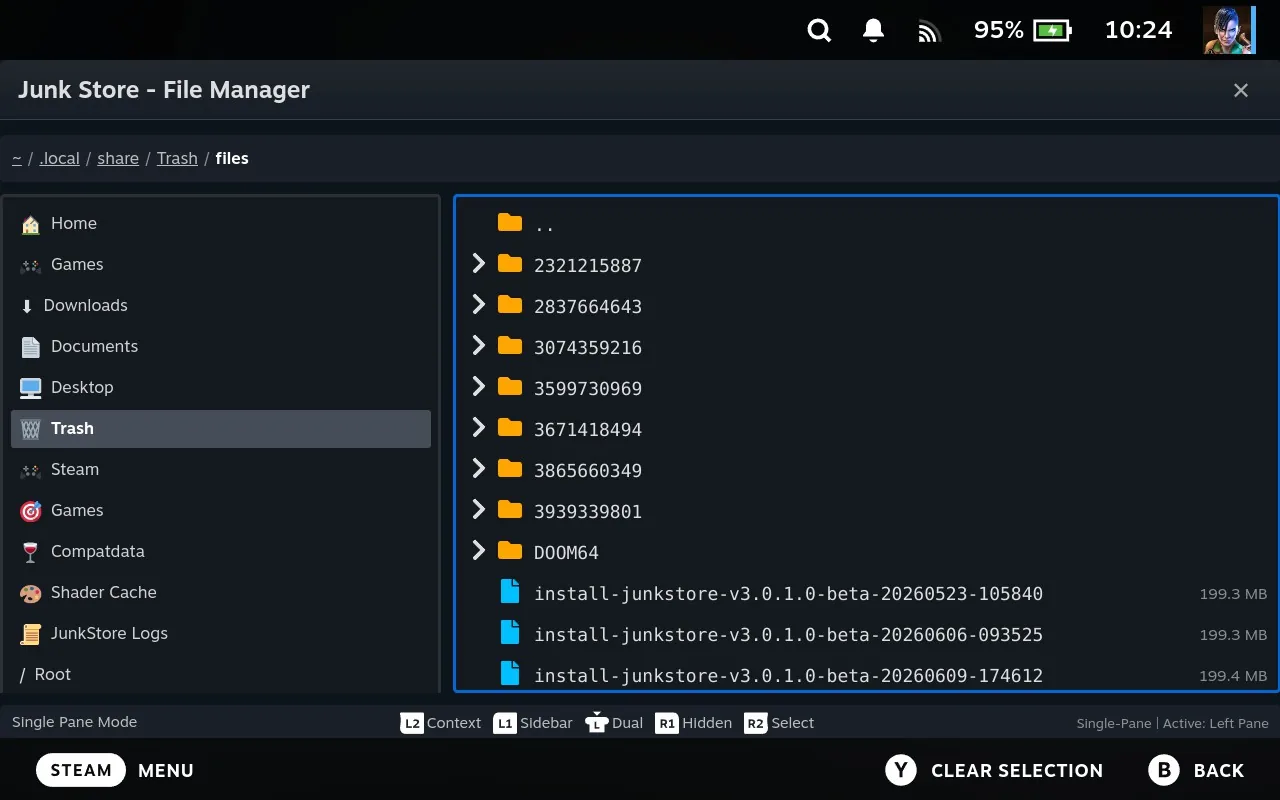Viewport: 1280px width, 800px height.
Task: Click folder icon of 2321215887
Action: click(510, 264)
